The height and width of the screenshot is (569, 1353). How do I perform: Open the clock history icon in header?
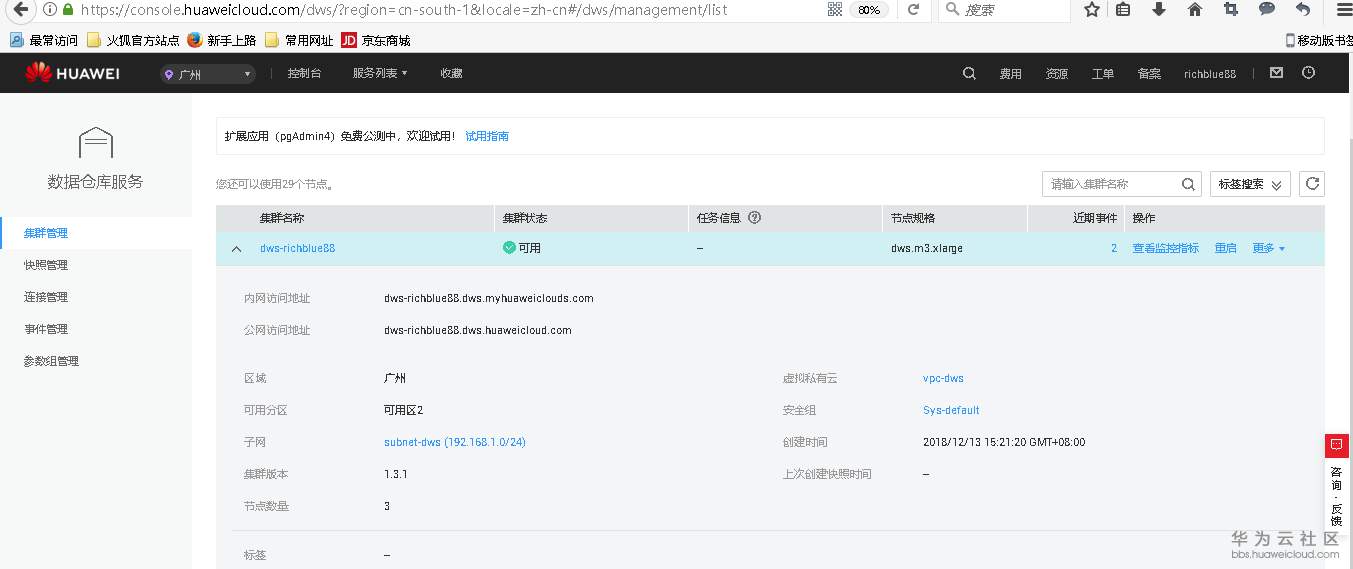tap(1308, 73)
